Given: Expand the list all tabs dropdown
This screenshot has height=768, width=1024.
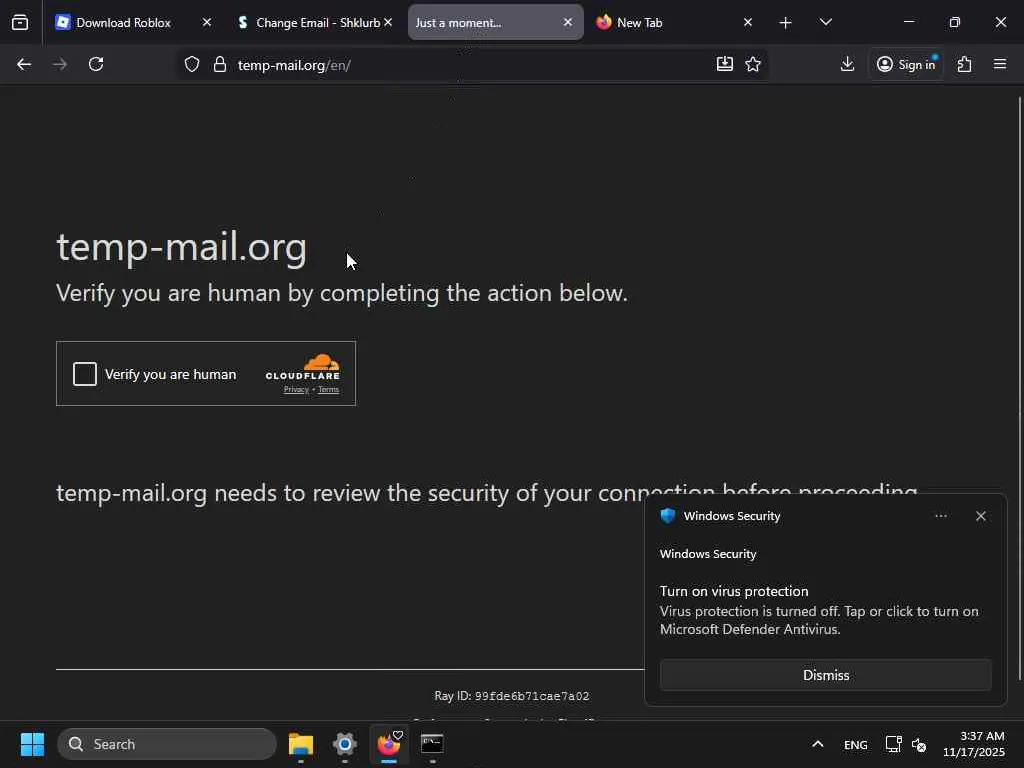Looking at the screenshot, I should (x=825, y=23).
